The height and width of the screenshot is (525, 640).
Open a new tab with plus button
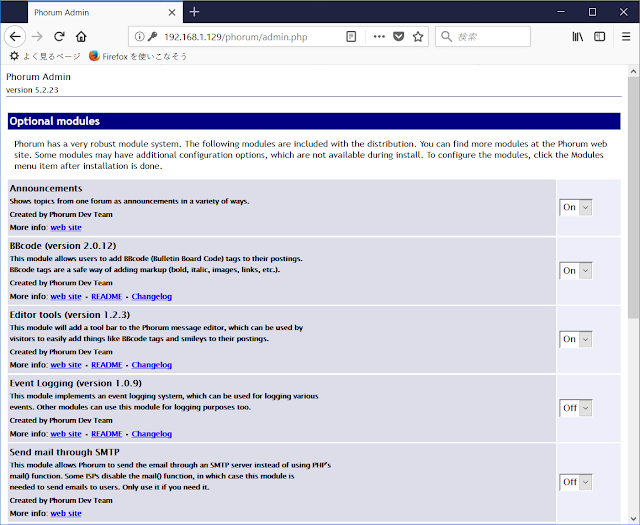click(x=195, y=12)
